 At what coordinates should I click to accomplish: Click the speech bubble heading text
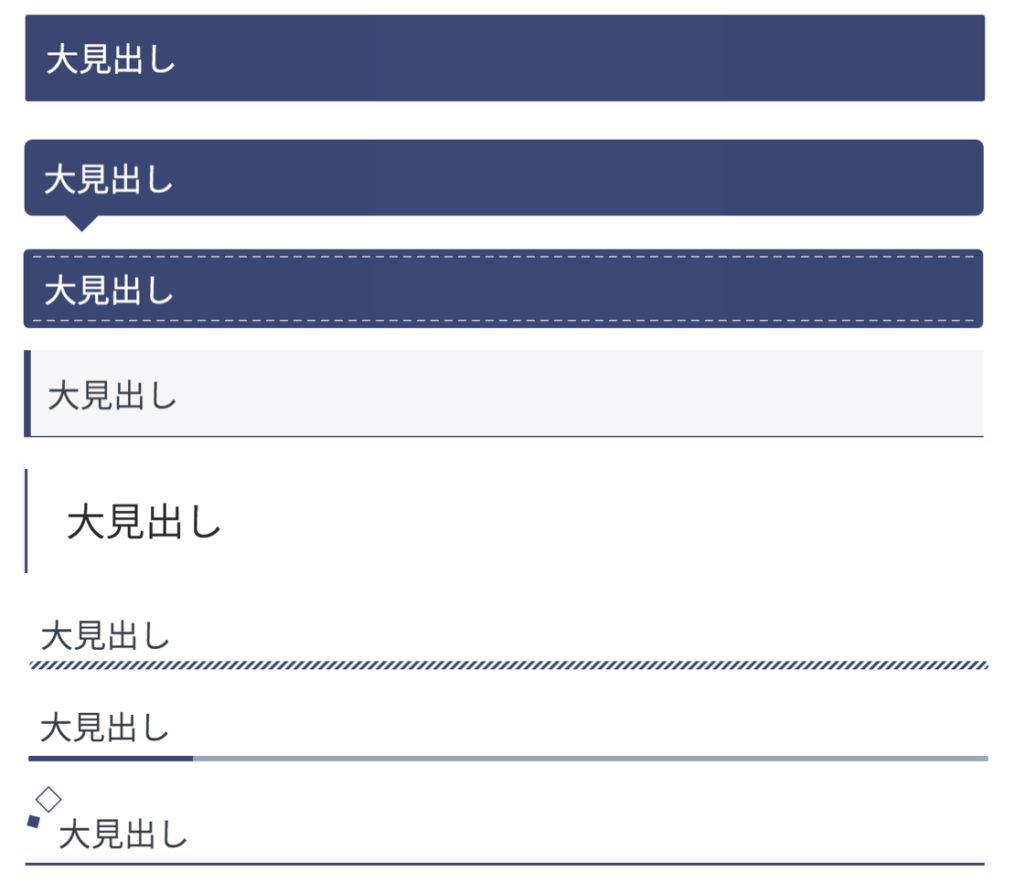point(109,180)
